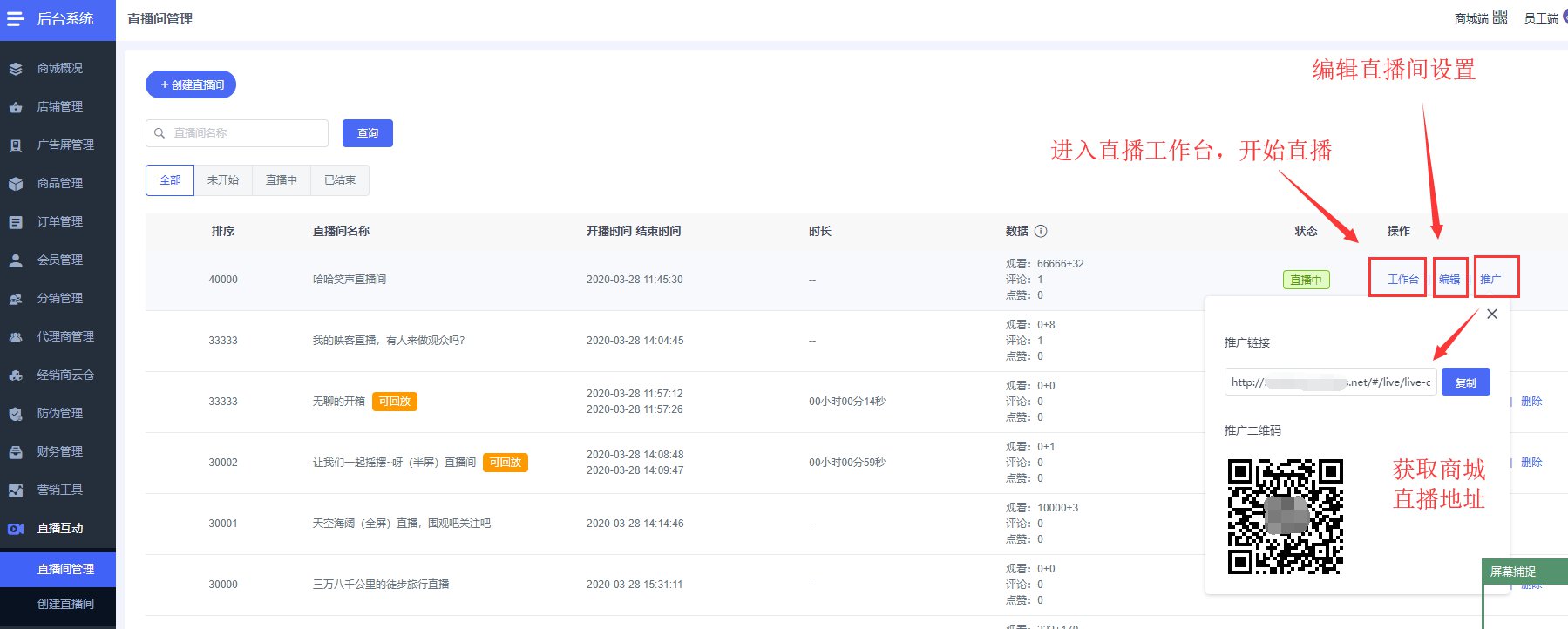The image size is (1568, 629).
Task: Click the 经销商云仓 cloud icon
Action: tap(16, 375)
